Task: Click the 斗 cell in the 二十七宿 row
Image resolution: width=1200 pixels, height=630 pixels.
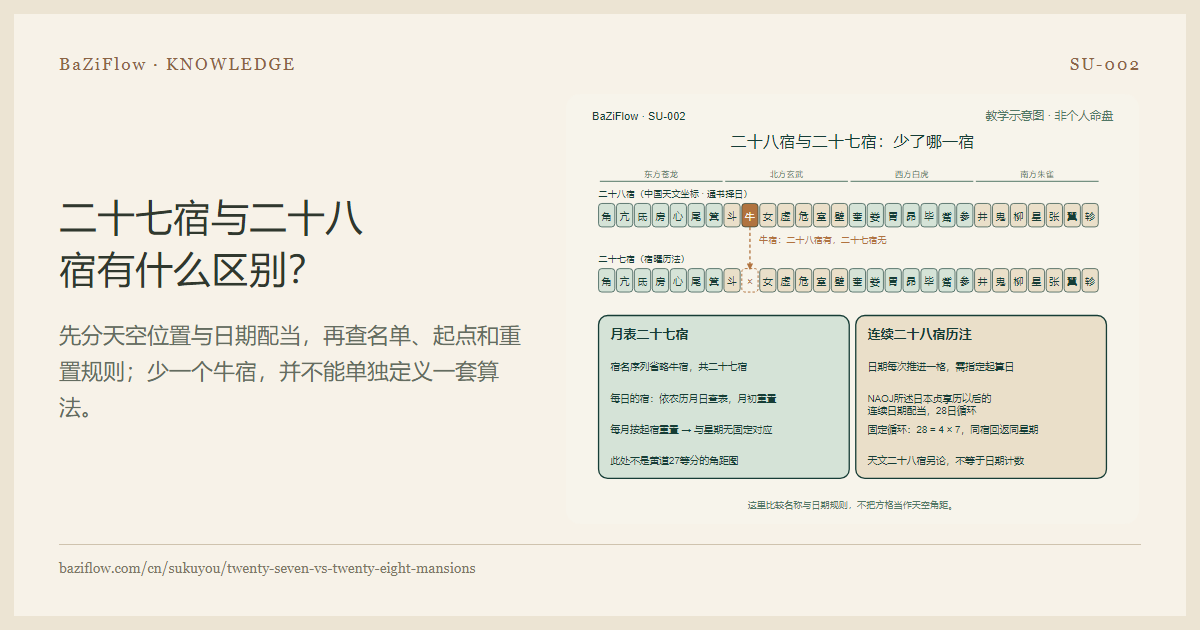Action: [x=732, y=281]
